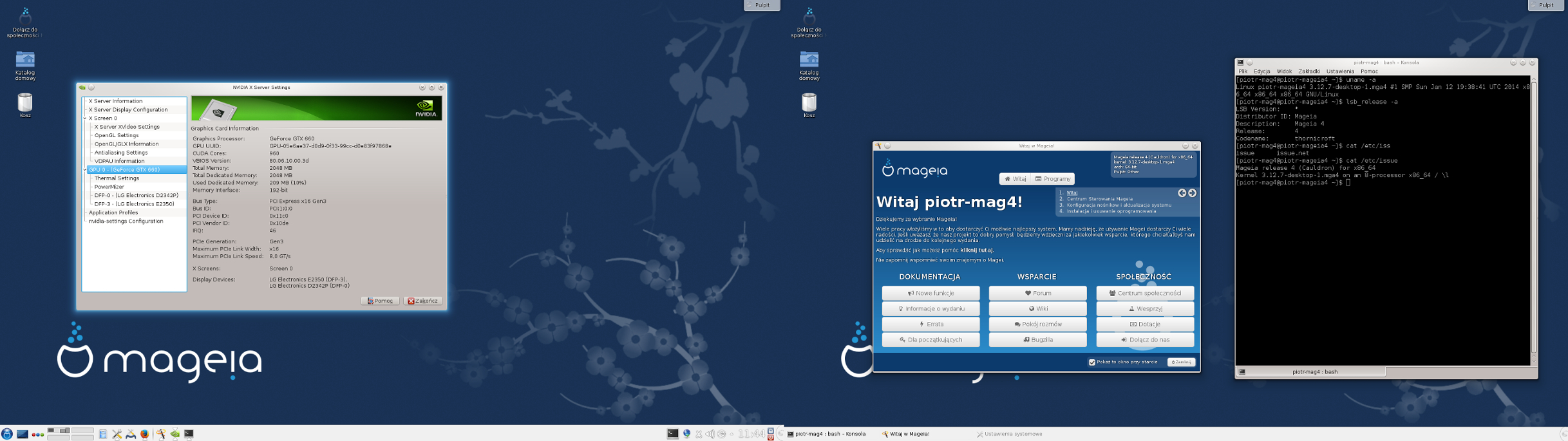Open the green NVIDIA taskbar entry
This screenshot has width=1568, height=441.
click(175, 434)
